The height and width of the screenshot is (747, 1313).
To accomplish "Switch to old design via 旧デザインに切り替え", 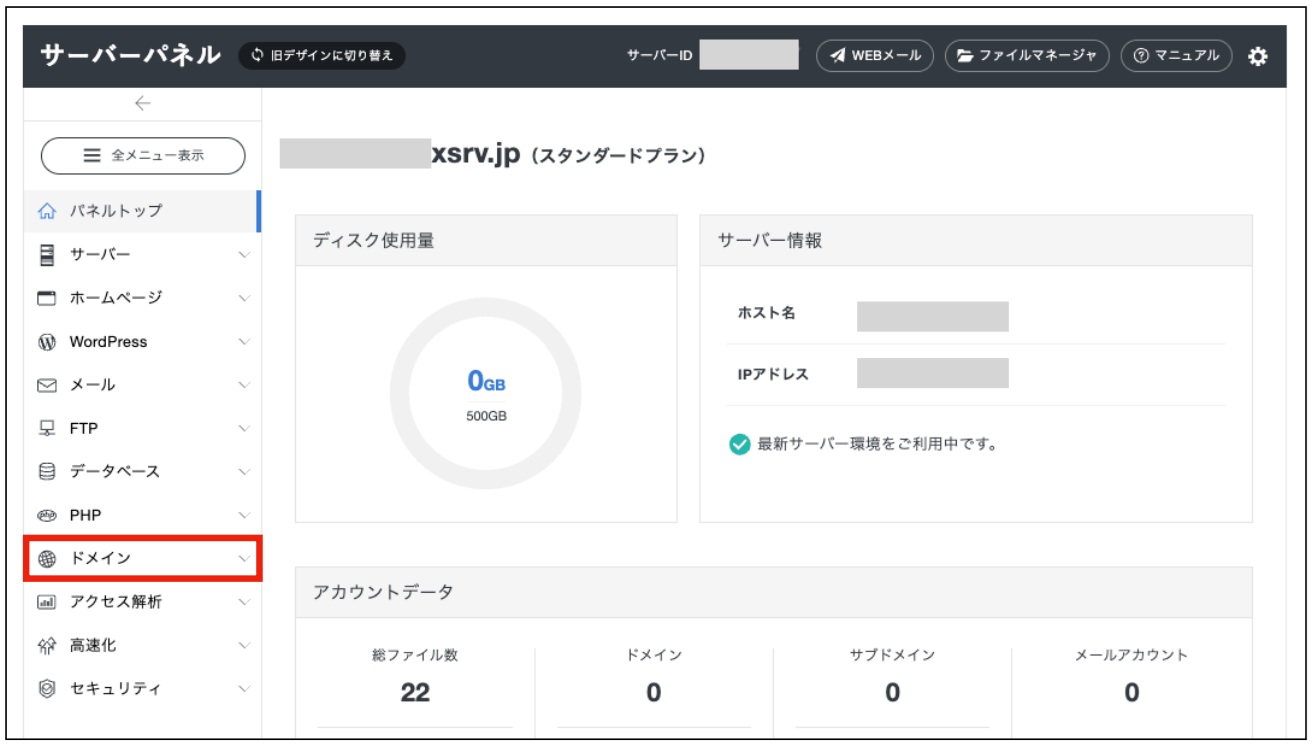I will coord(322,55).
